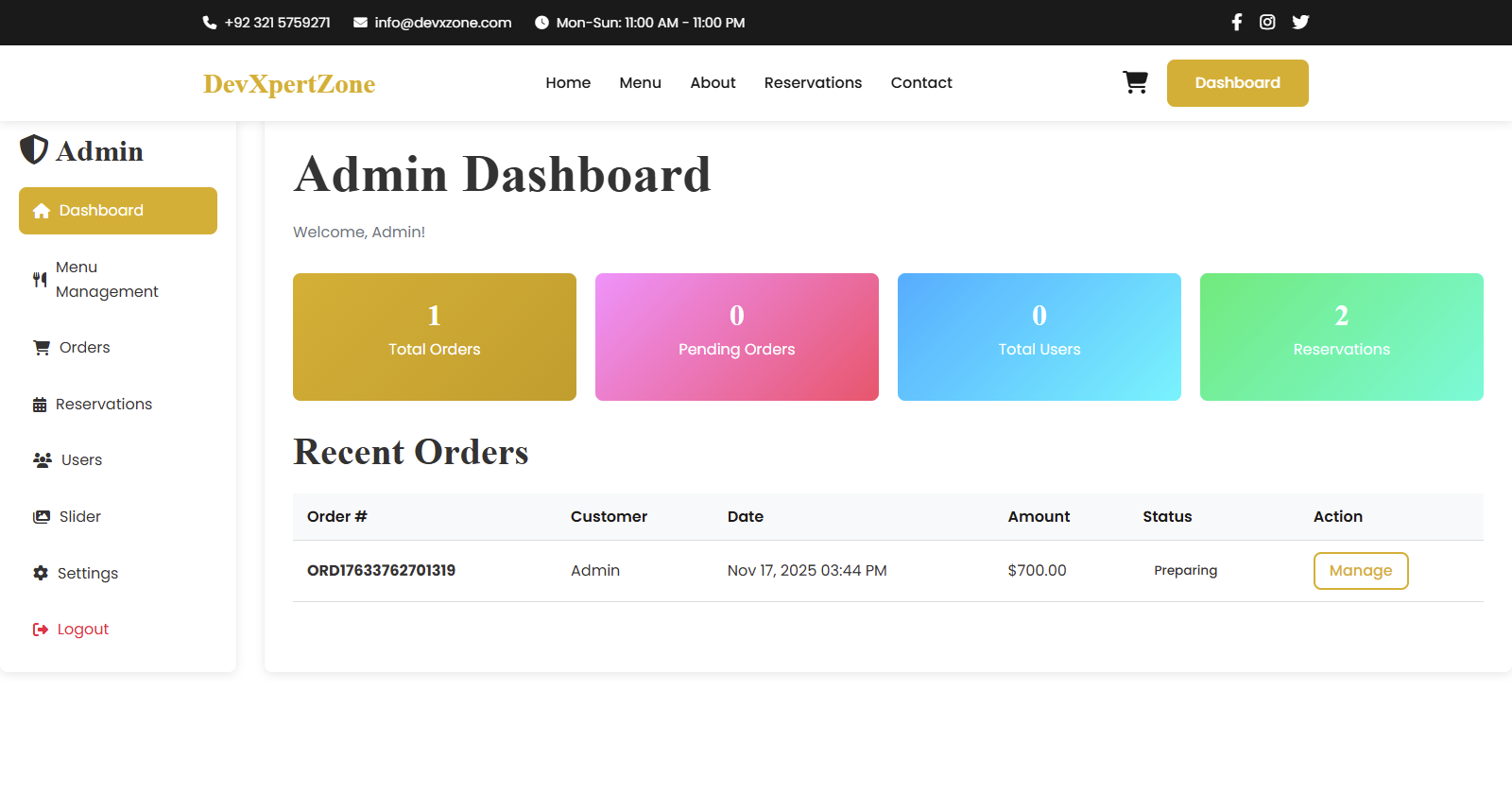
Task: Visit the Facebook page icon
Action: (x=1236, y=22)
